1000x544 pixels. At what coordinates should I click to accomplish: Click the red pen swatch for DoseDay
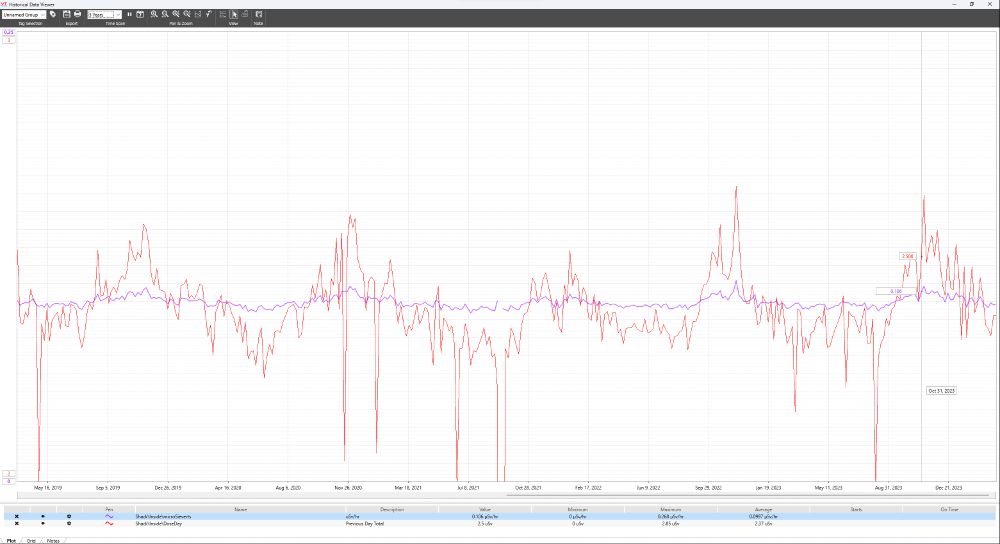click(x=109, y=524)
